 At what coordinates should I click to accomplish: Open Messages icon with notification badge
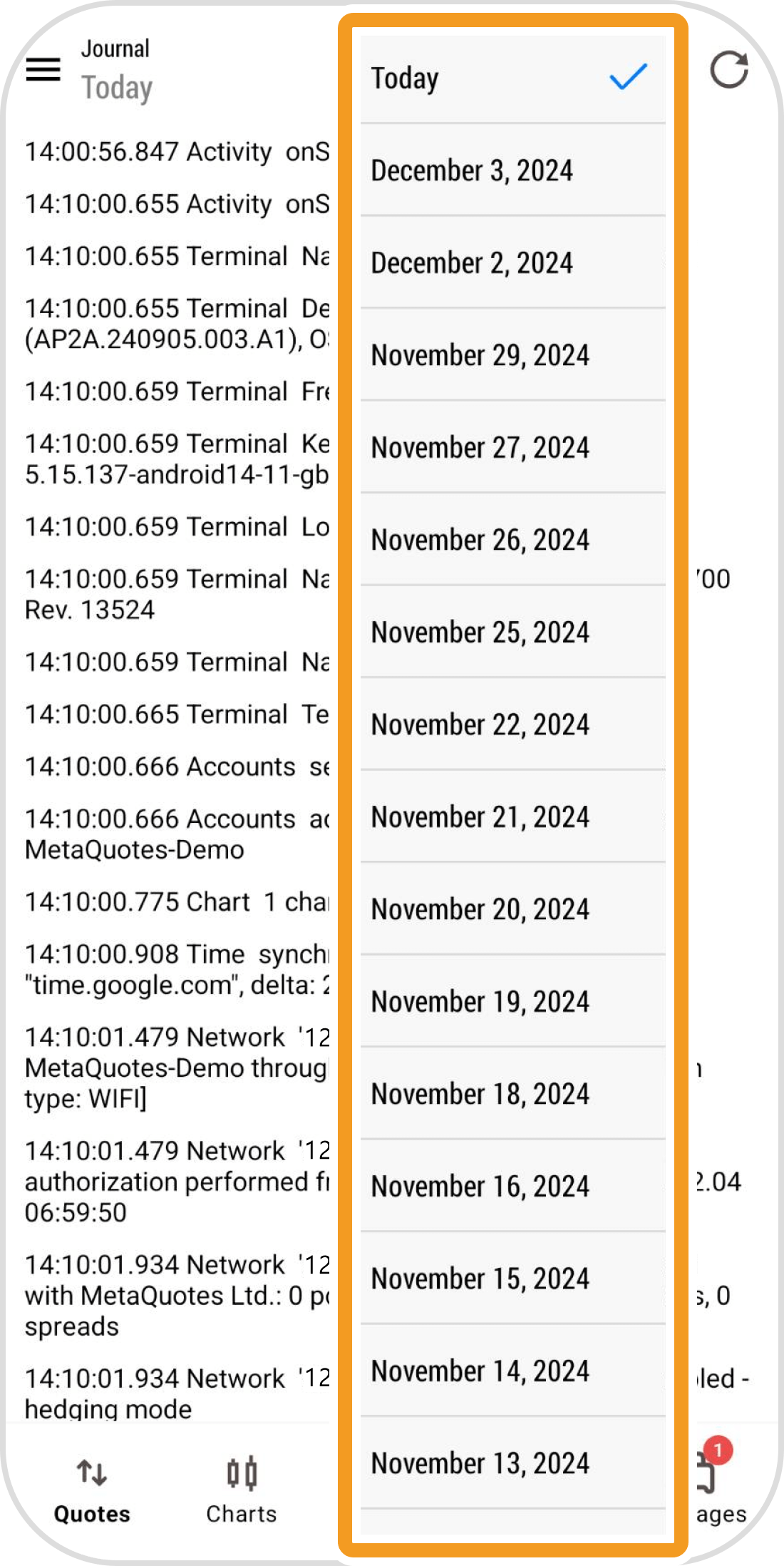click(x=708, y=1473)
